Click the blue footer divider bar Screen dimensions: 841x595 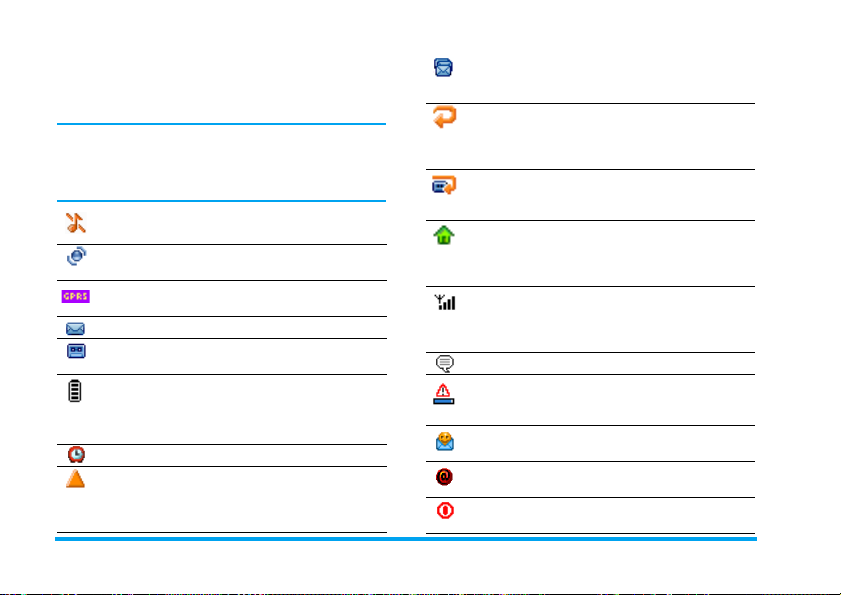(x=406, y=539)
